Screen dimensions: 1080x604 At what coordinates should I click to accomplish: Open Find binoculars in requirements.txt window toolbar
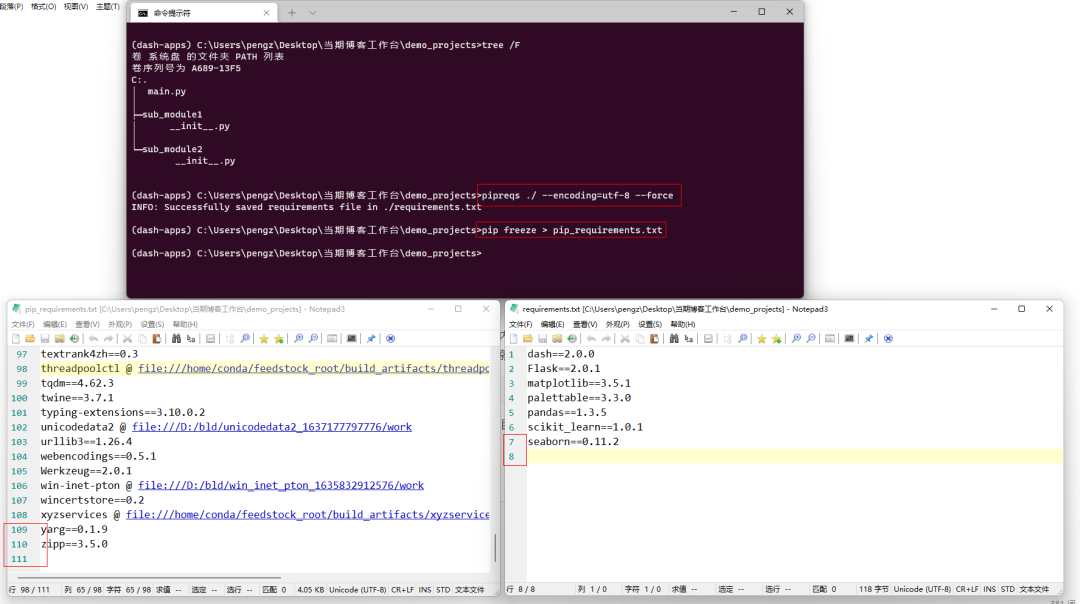(x=674, y=339)
